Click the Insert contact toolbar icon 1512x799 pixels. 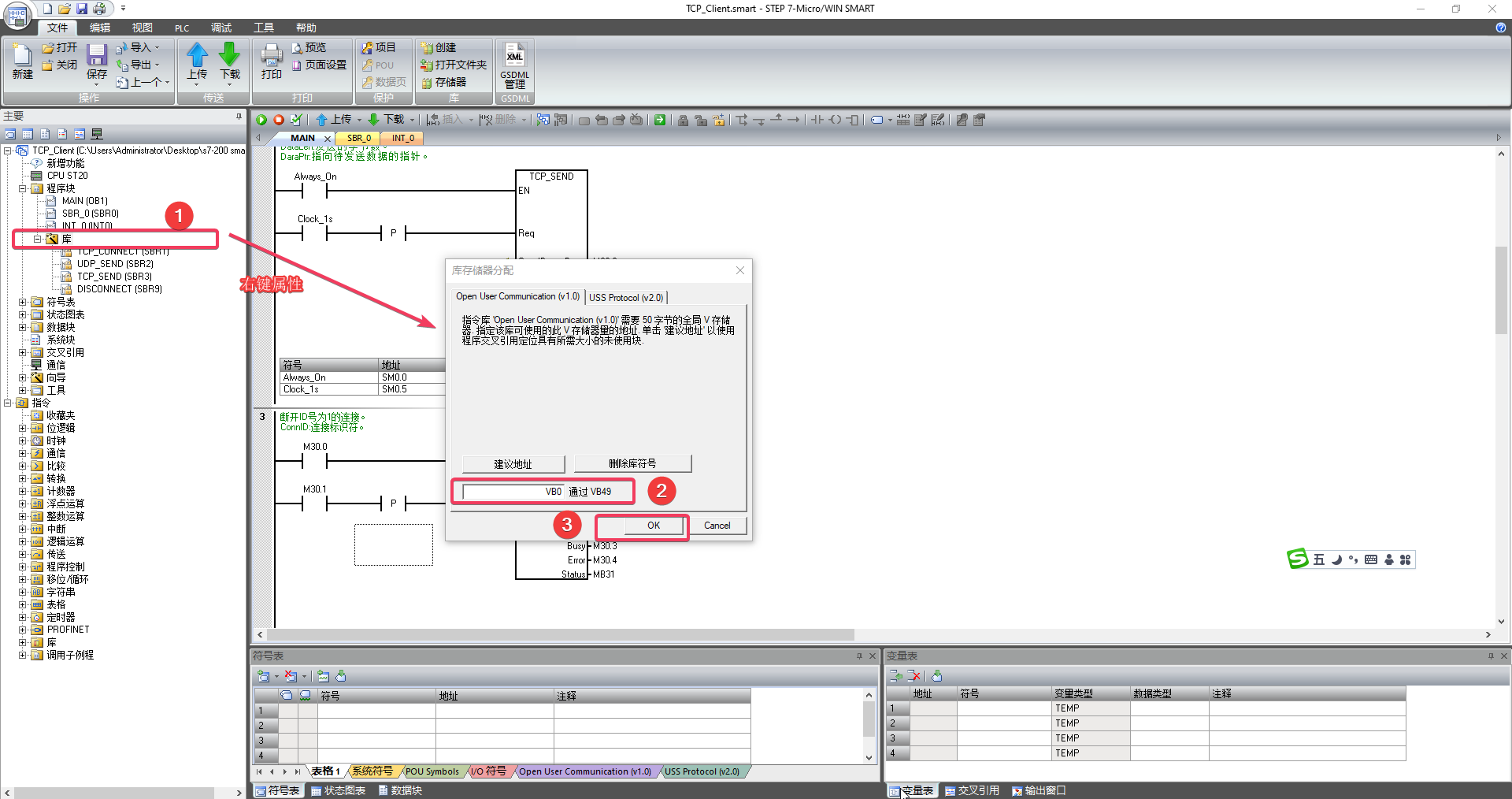point(817,120)
